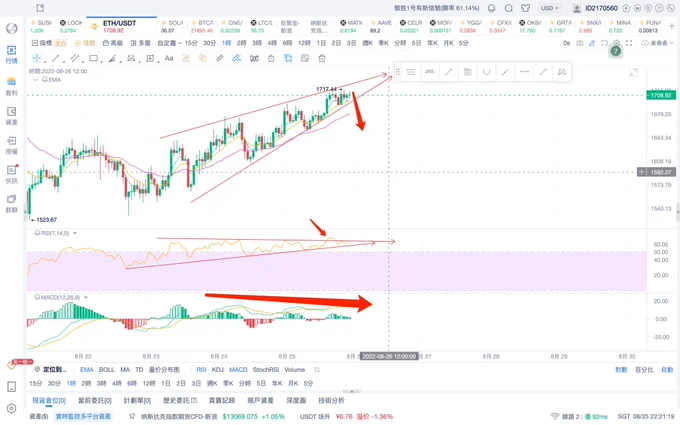Click the blue pencil draw icon
Viewport: 680px width, 425px height.
(x=592, y=43)
